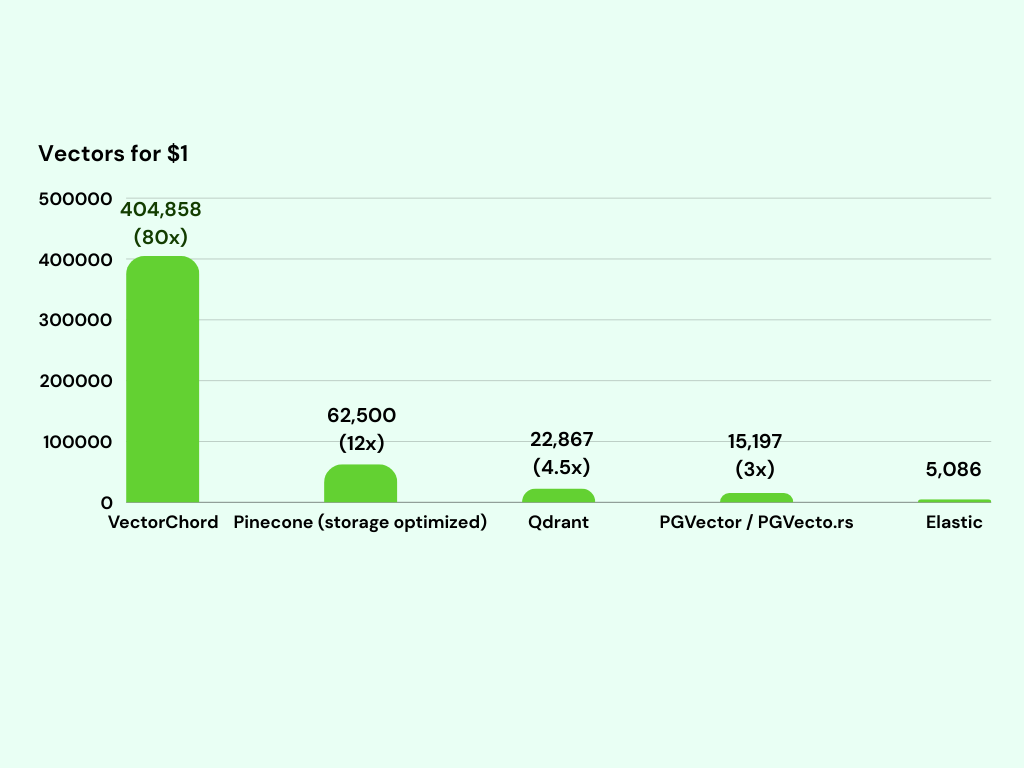Screen dimensions: 1024x768
Task: Click the 500000 y-axis tick label
Action: point(74,199)
